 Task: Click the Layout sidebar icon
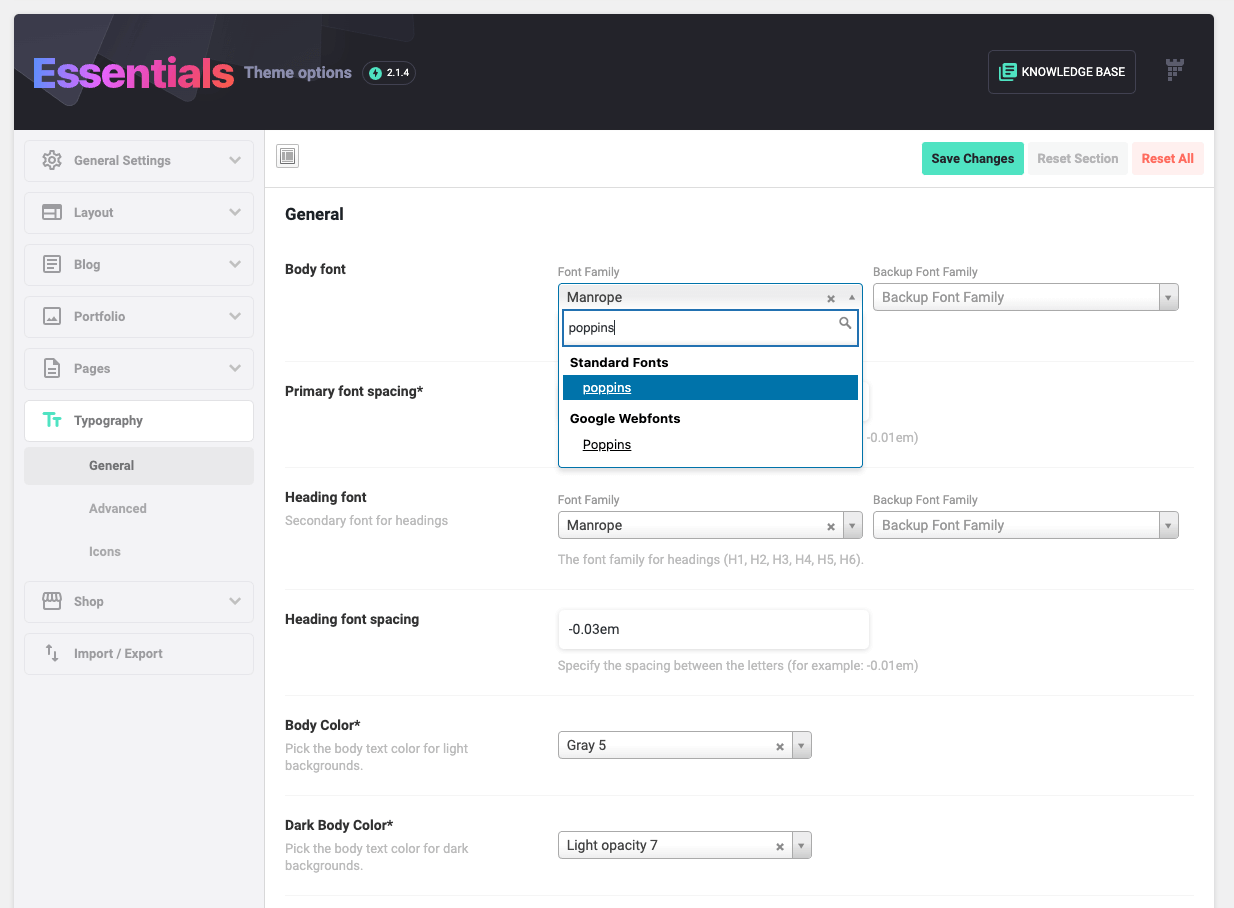coord(52,212)
